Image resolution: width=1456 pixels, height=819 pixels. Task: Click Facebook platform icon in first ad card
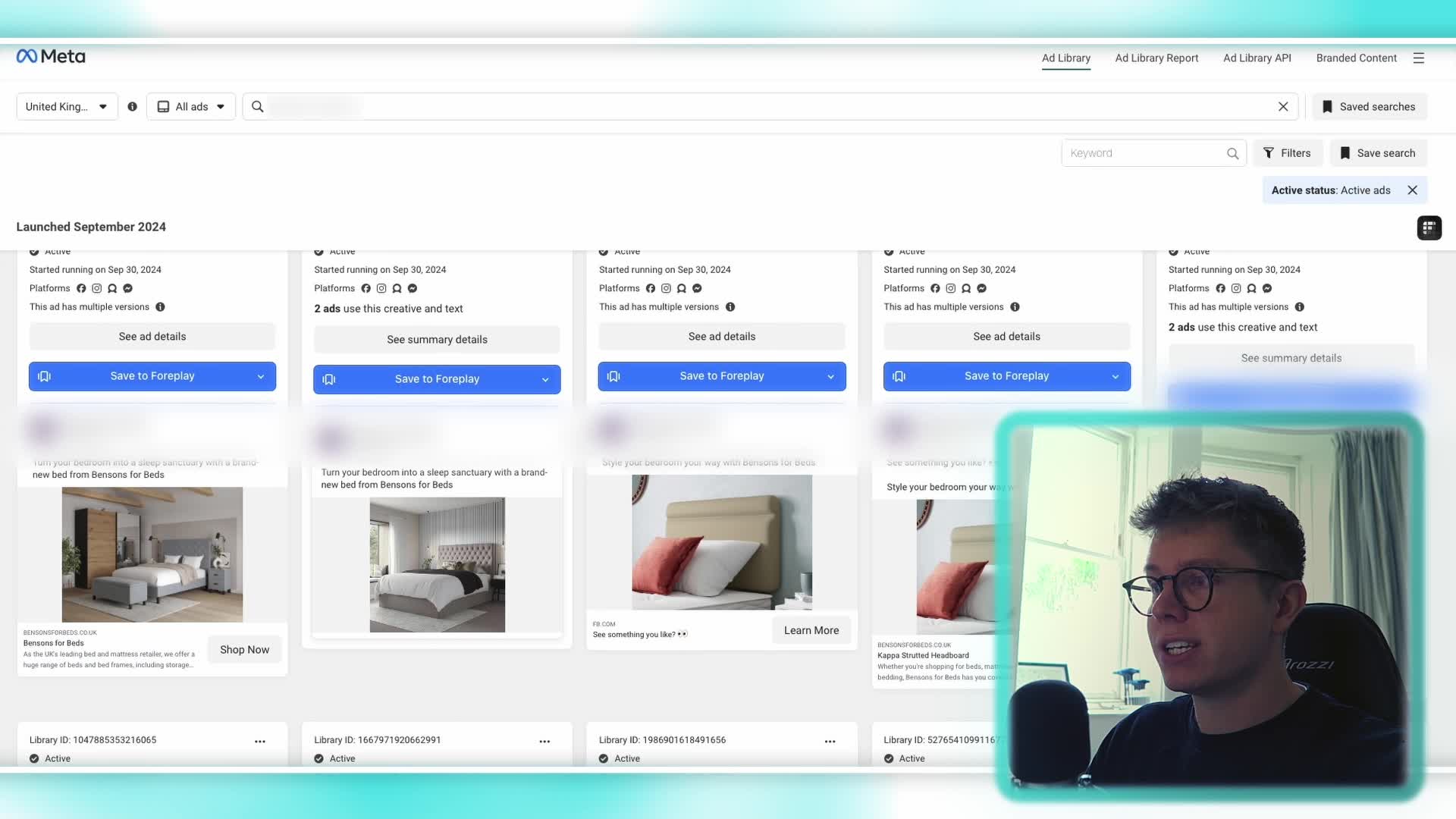(81, 288)
